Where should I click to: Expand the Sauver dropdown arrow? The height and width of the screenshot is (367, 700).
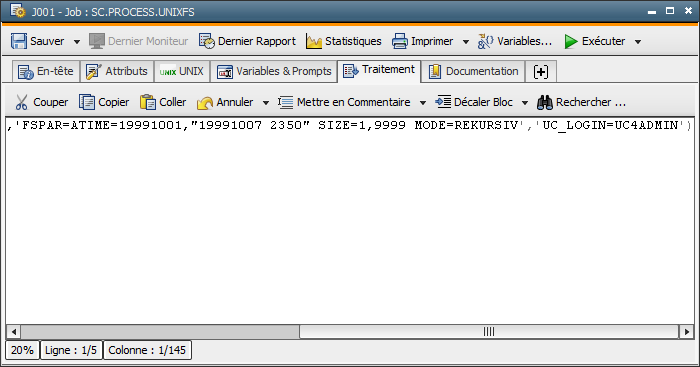pyautogui.click(x=77, y=42)
